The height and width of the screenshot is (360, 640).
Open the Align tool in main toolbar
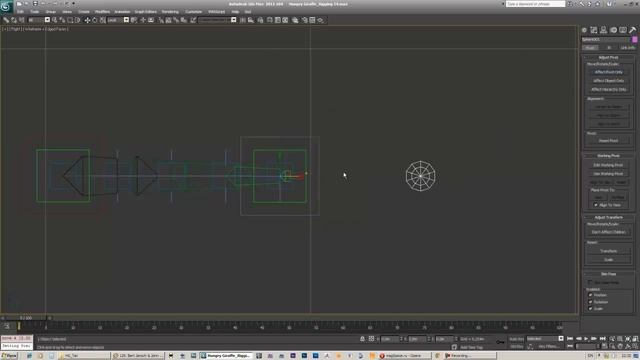point(251,20)
